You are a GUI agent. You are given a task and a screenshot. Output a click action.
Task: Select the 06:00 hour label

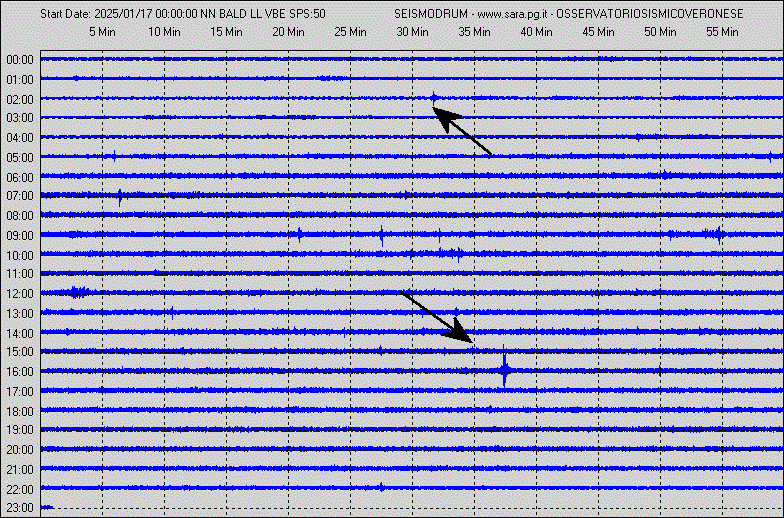[20, 178]
